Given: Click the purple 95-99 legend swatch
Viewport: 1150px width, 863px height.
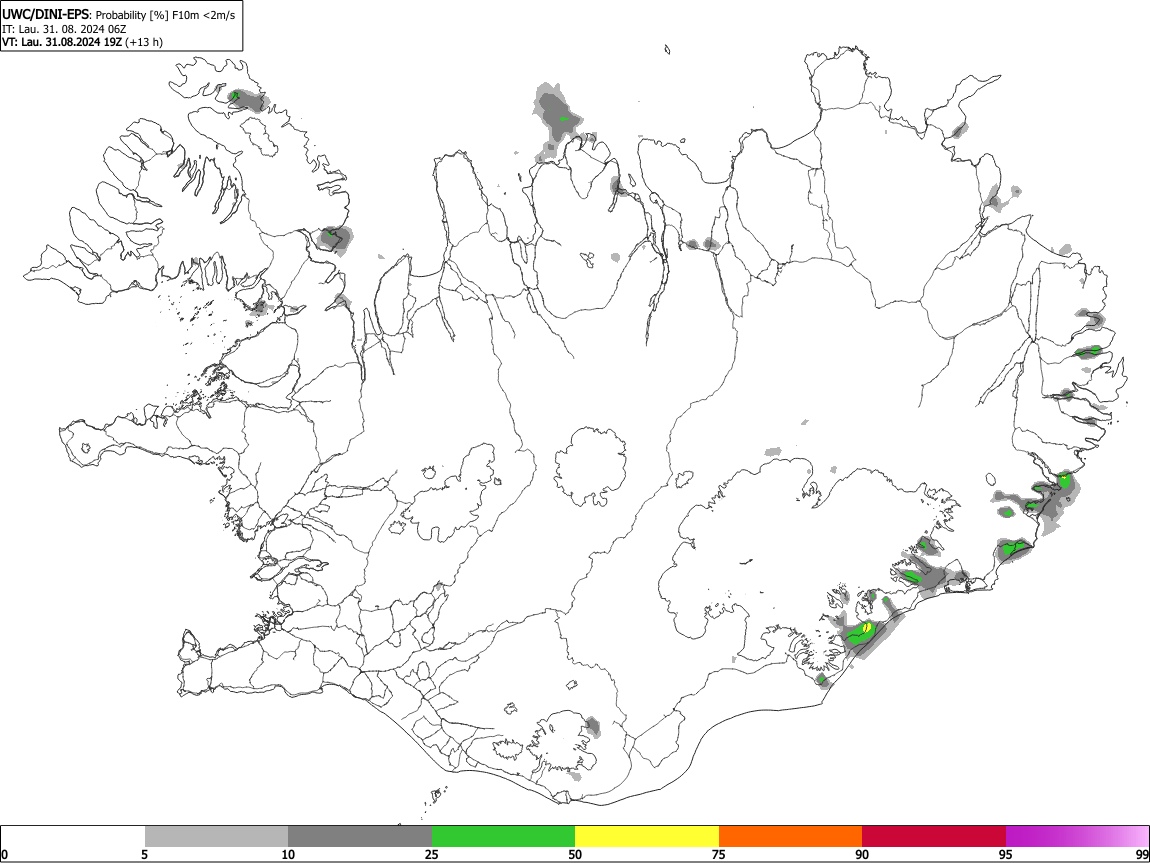Looking at the screenshot, I should pos(1077,836).
